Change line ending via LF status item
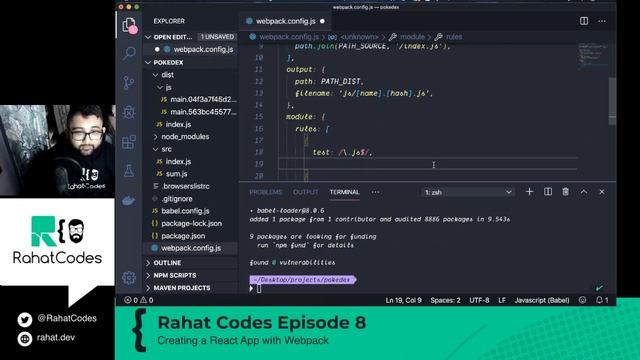 [502, 300]
